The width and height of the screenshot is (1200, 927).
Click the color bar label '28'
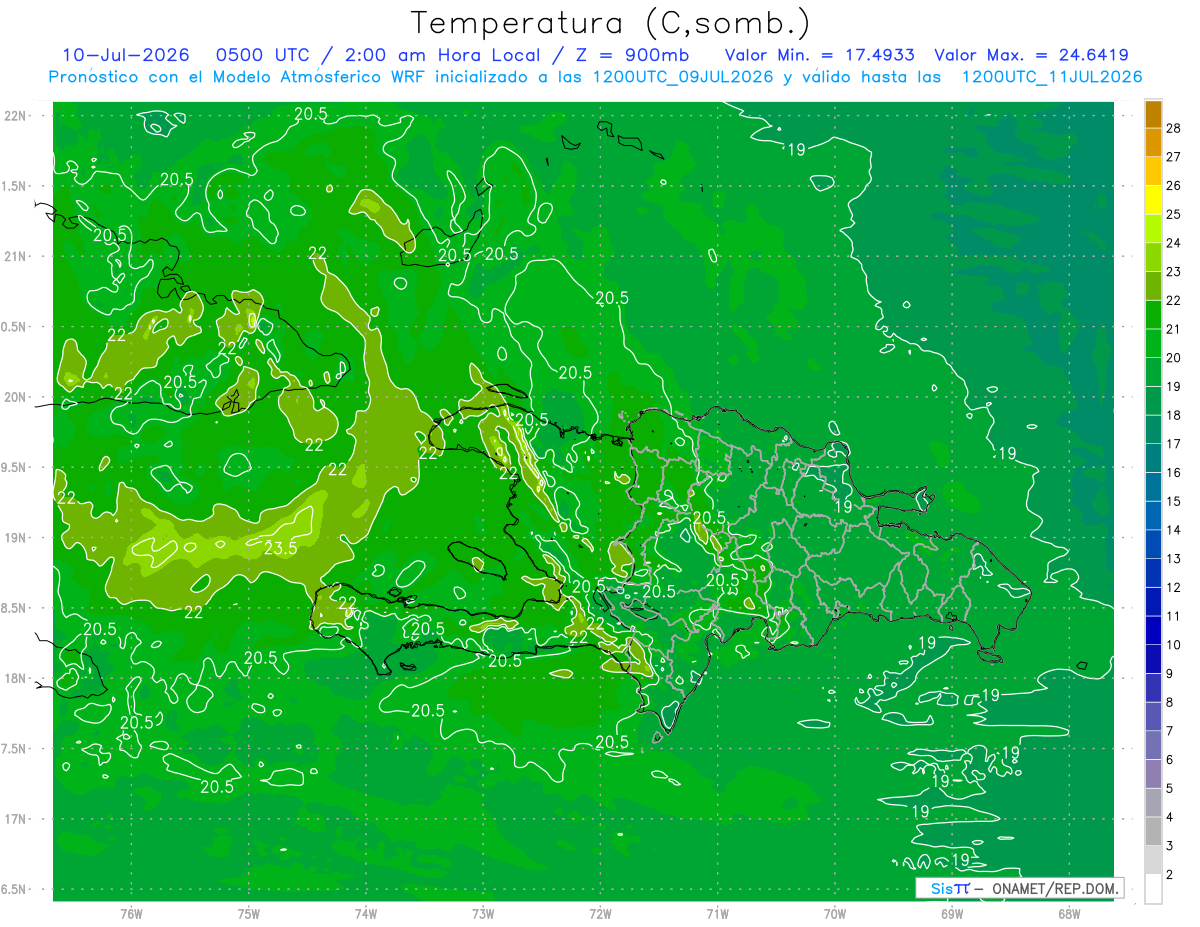pos(1174,128)
